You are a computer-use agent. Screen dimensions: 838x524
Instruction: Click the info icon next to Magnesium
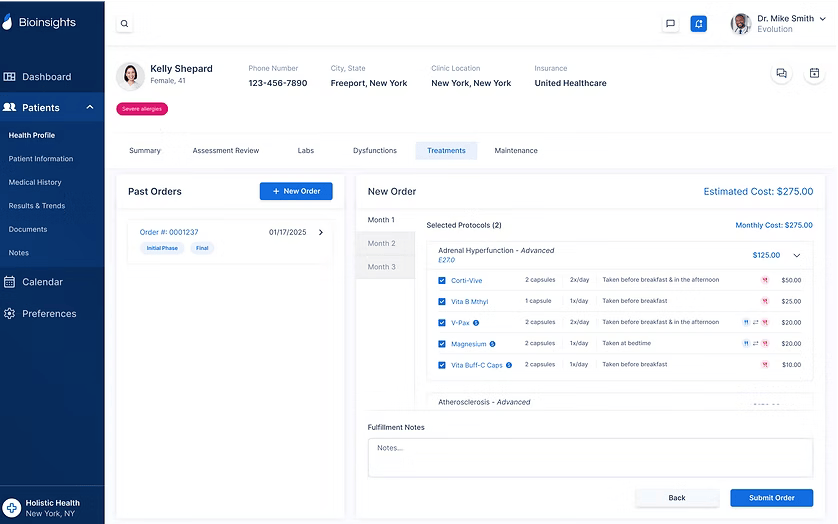492,344
